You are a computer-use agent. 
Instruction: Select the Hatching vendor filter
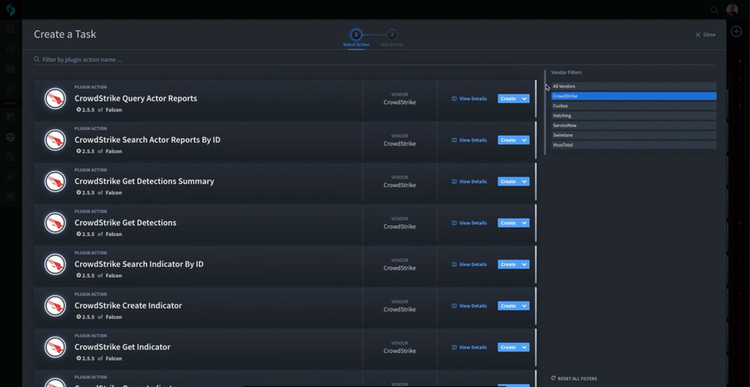click(634, 116)
